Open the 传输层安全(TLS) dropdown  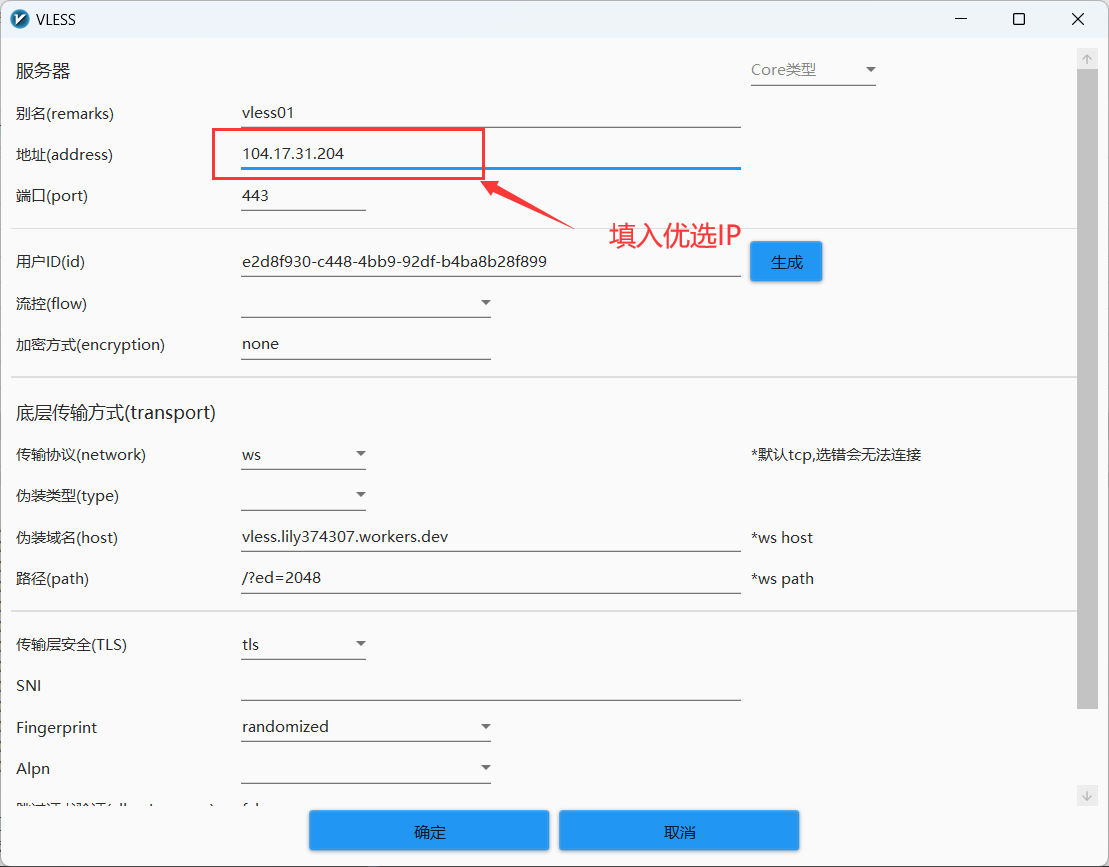tap(303, 645)
